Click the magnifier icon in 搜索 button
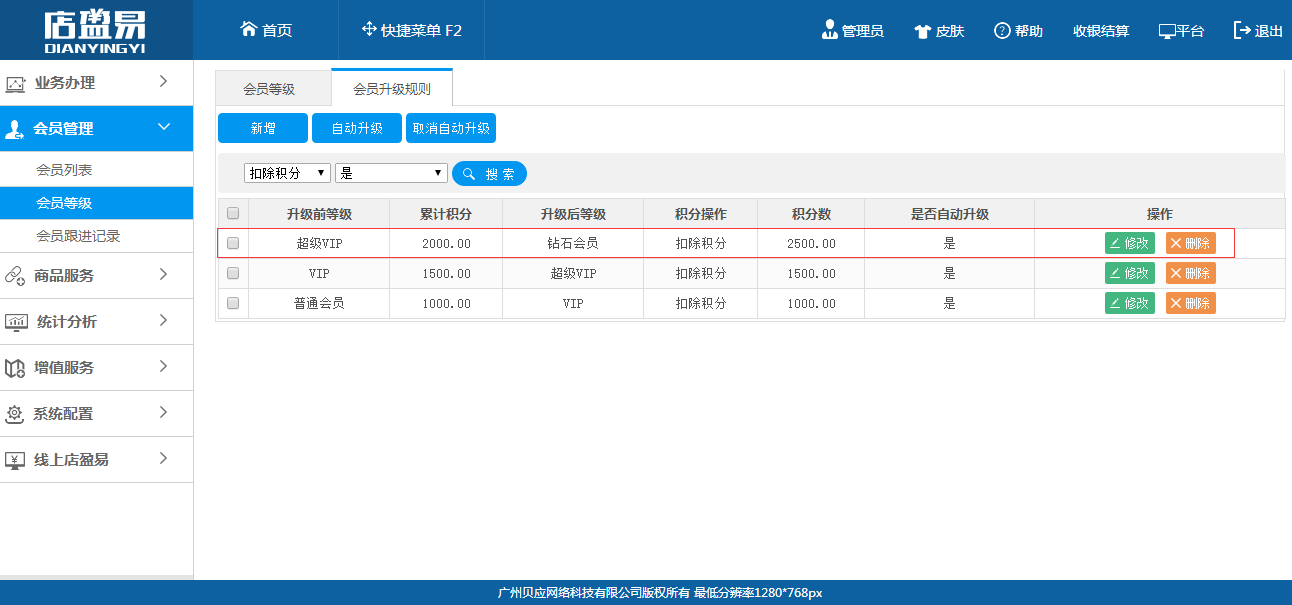The image size is (1292, 605). coord(469,174)
